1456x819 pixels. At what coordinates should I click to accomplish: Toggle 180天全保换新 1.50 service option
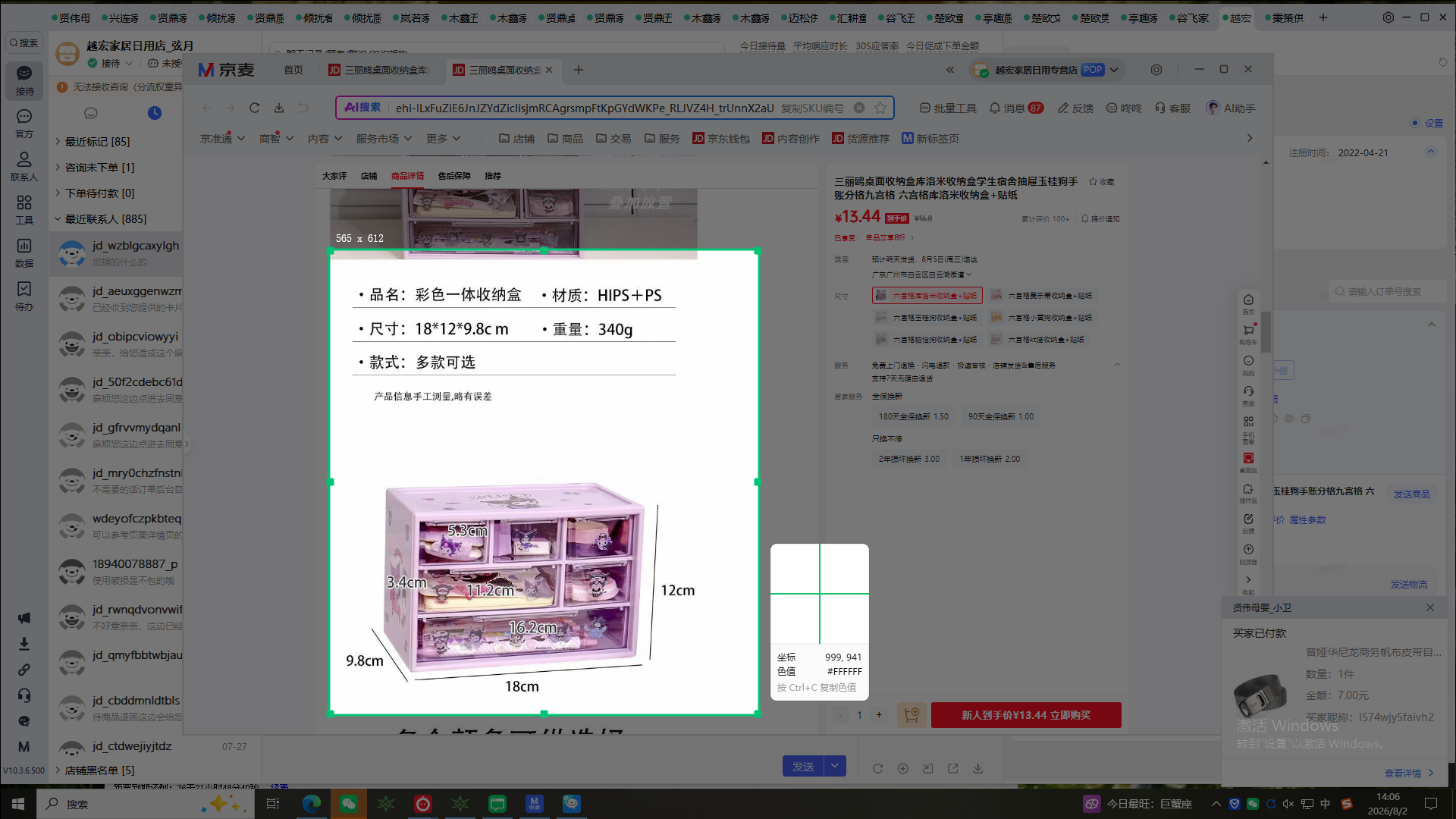pos(914,417)
